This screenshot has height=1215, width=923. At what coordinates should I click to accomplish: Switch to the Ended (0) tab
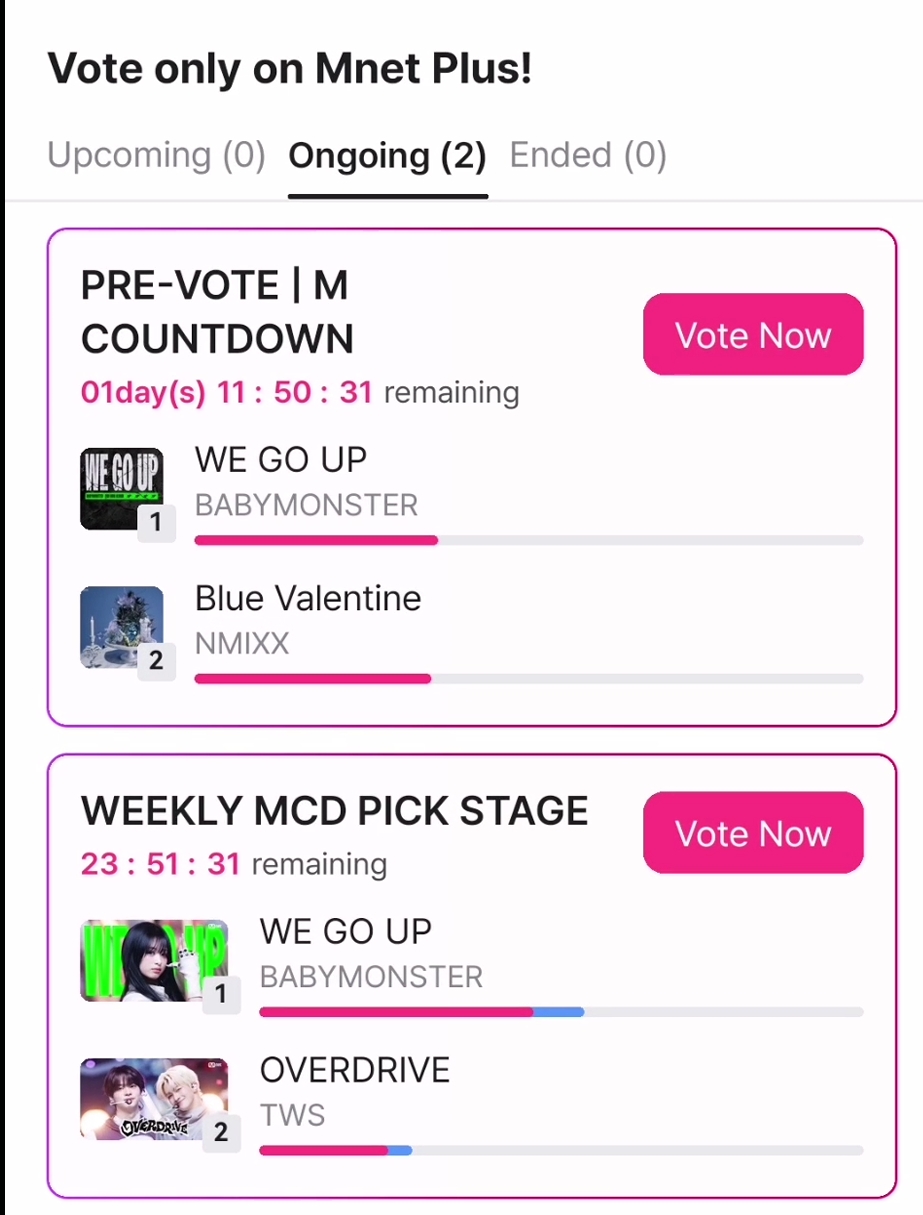click(x=588, y=155)
